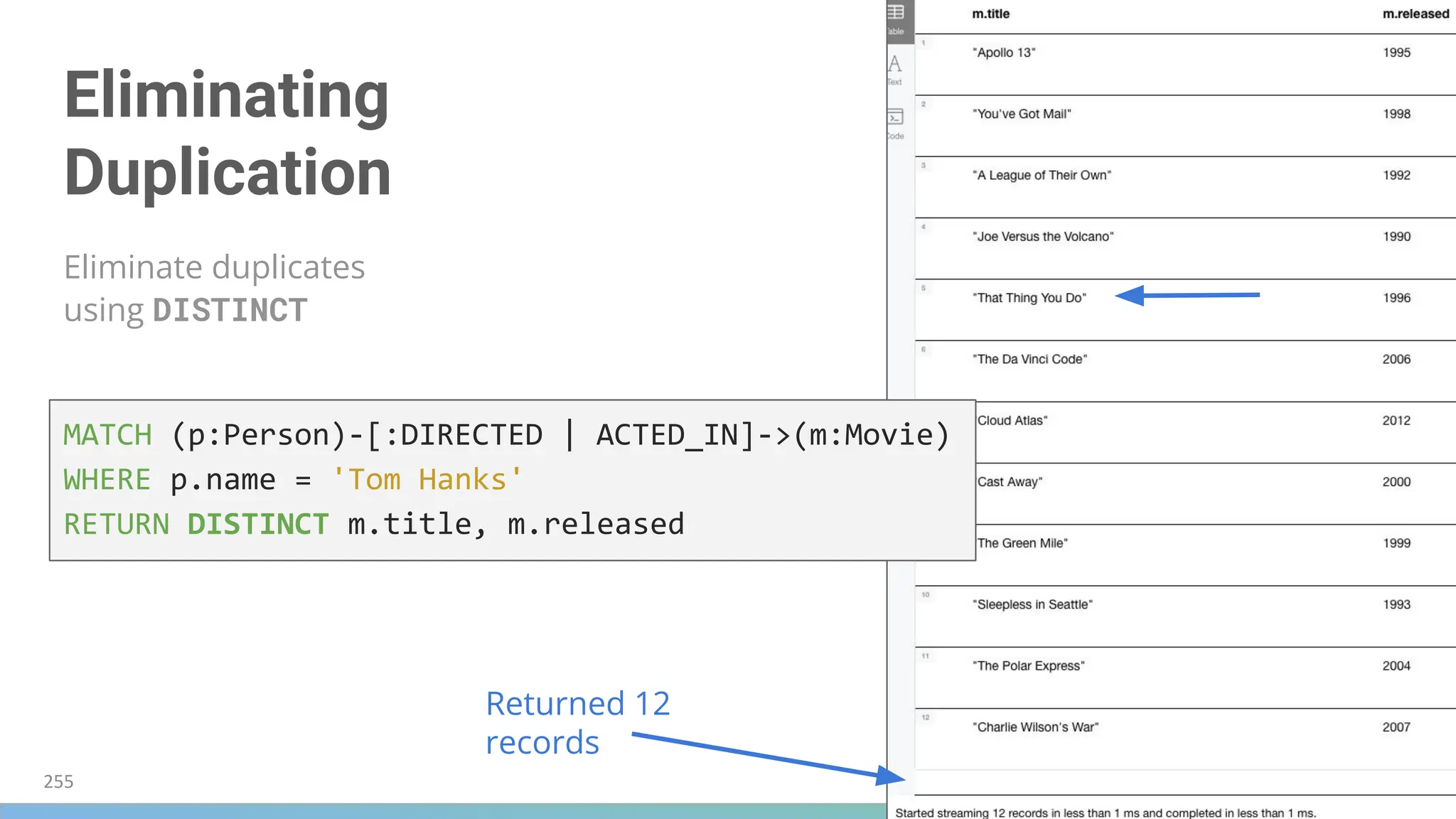Click the "Charlie Wilson's War" cell
Viewport: 1456px width, 819px height.
[x=1035, y=727]
